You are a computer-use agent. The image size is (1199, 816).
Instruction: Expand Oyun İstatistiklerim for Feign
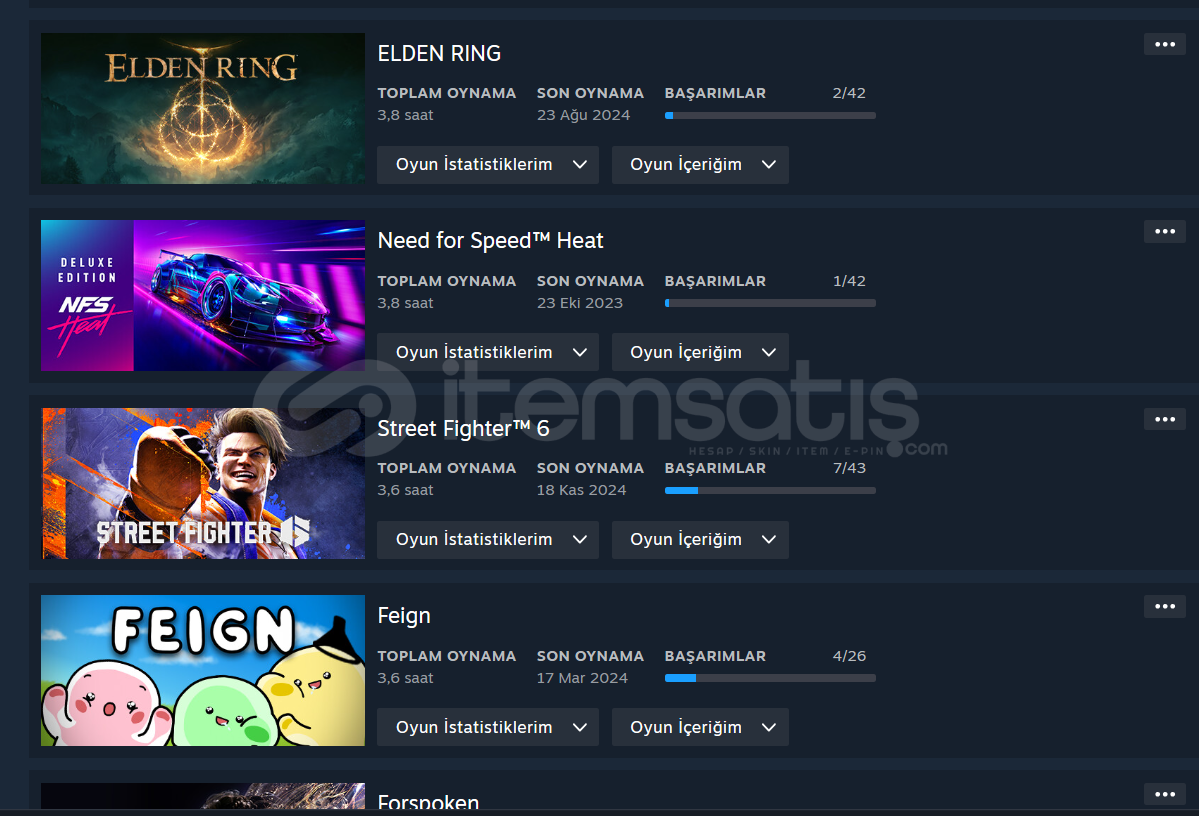[x=487, y=727]
